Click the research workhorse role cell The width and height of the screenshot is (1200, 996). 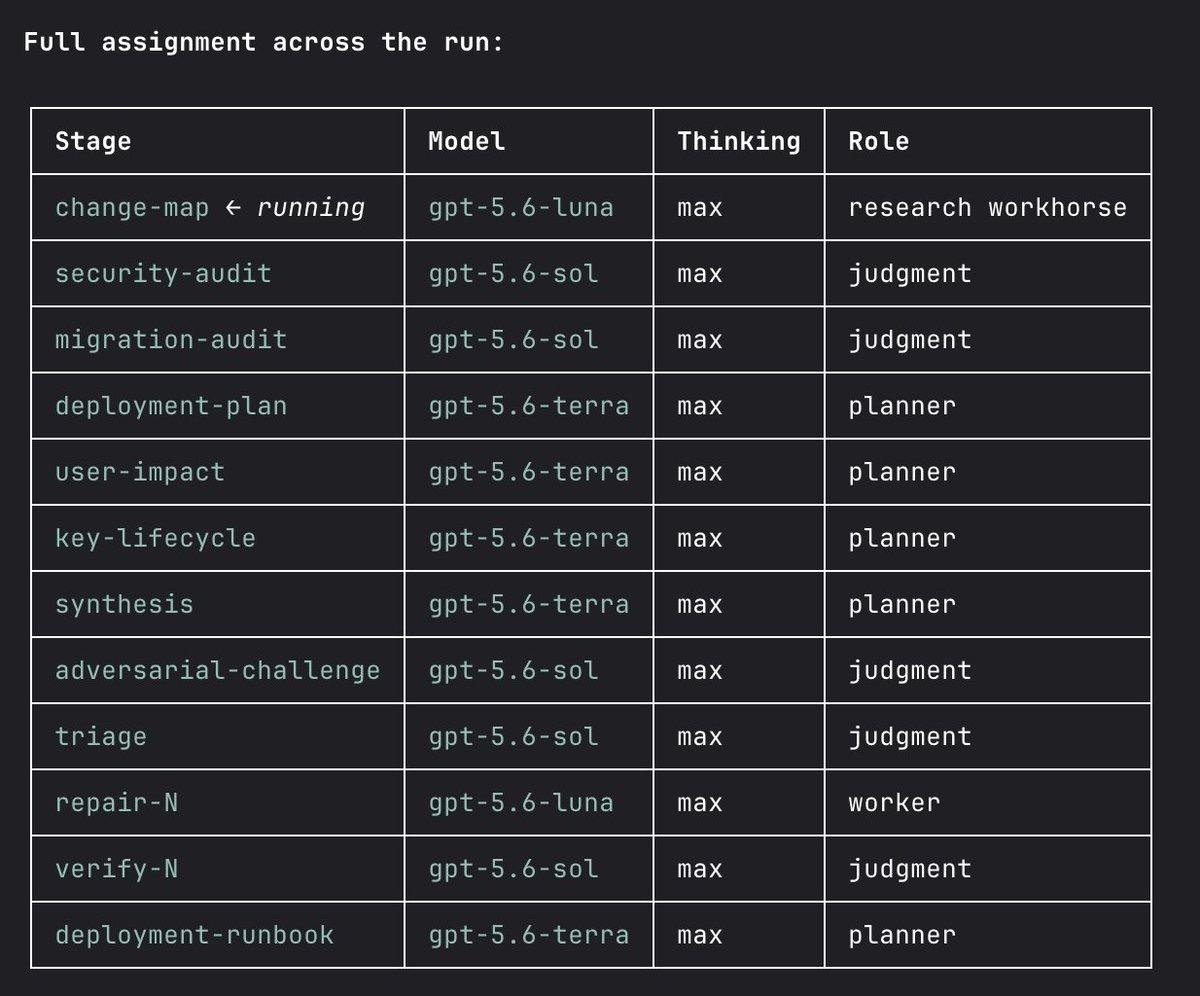click(988, 208)
